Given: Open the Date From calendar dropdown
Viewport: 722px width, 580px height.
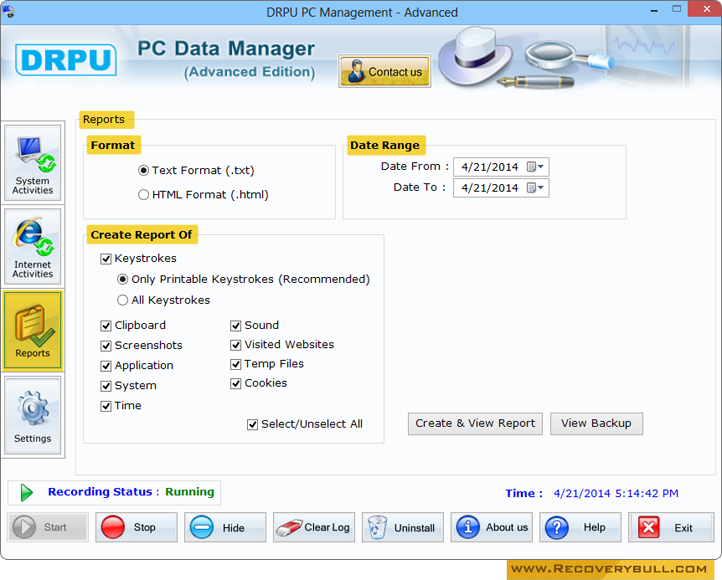Looking at the screenshot, I should click(x=535, y=167).
